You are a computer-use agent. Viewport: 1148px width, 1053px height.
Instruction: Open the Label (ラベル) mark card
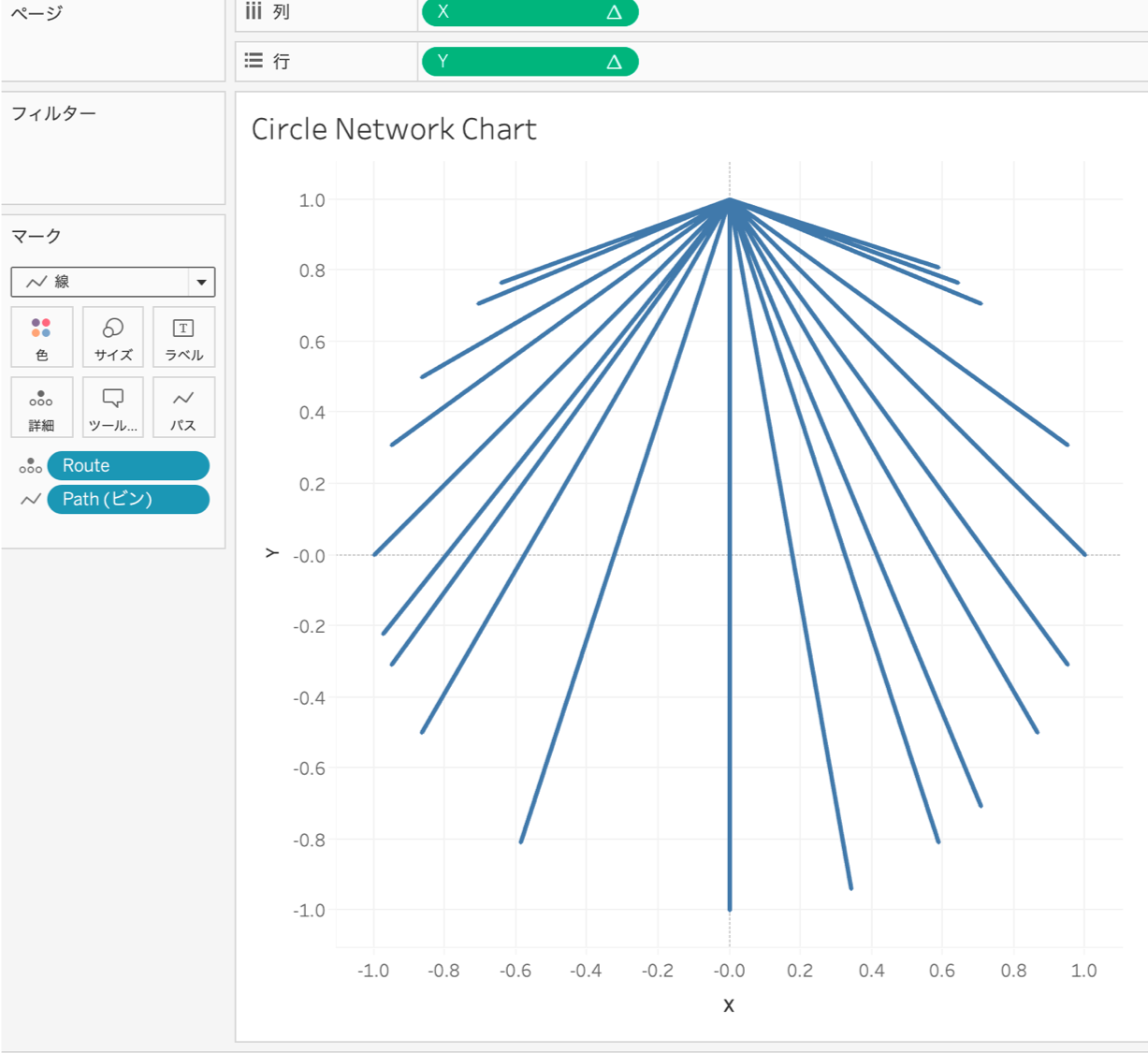point(184,337)
